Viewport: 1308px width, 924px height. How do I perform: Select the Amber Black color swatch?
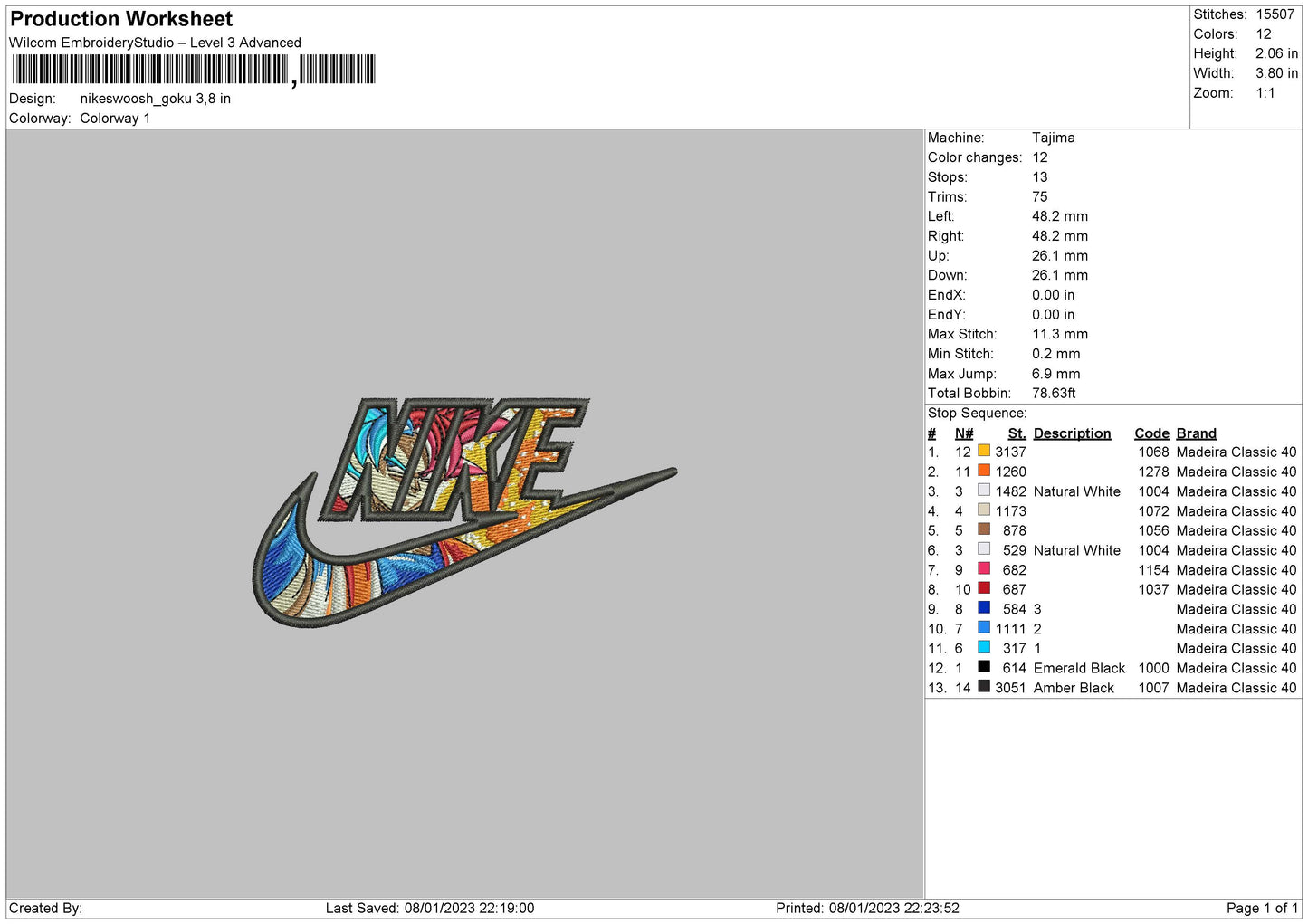(984, 687)
